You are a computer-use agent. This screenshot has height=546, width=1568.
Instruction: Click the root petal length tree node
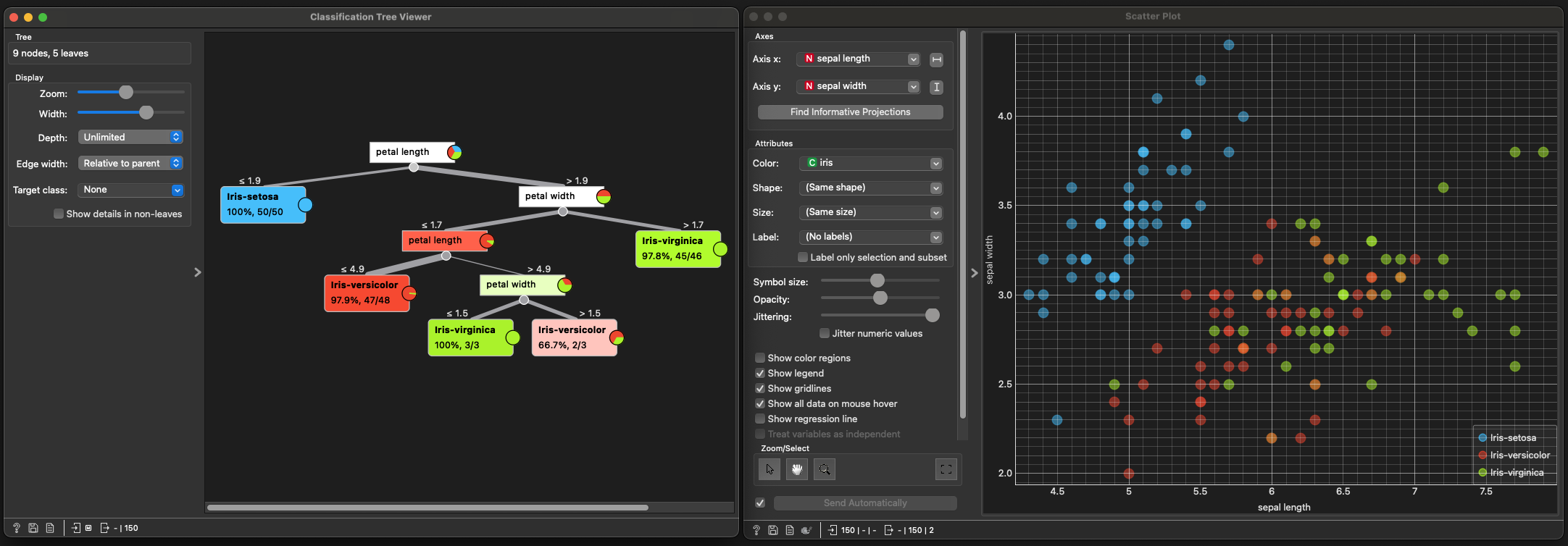(x=411, y=152)
